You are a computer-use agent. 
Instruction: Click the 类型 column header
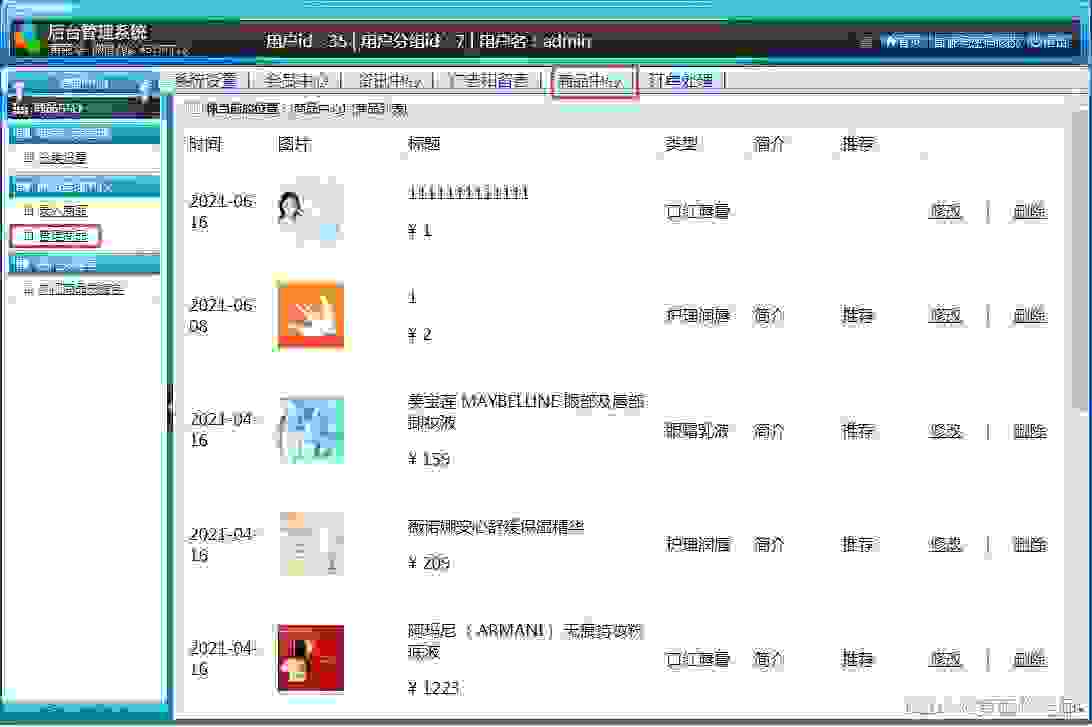(681, 144)
